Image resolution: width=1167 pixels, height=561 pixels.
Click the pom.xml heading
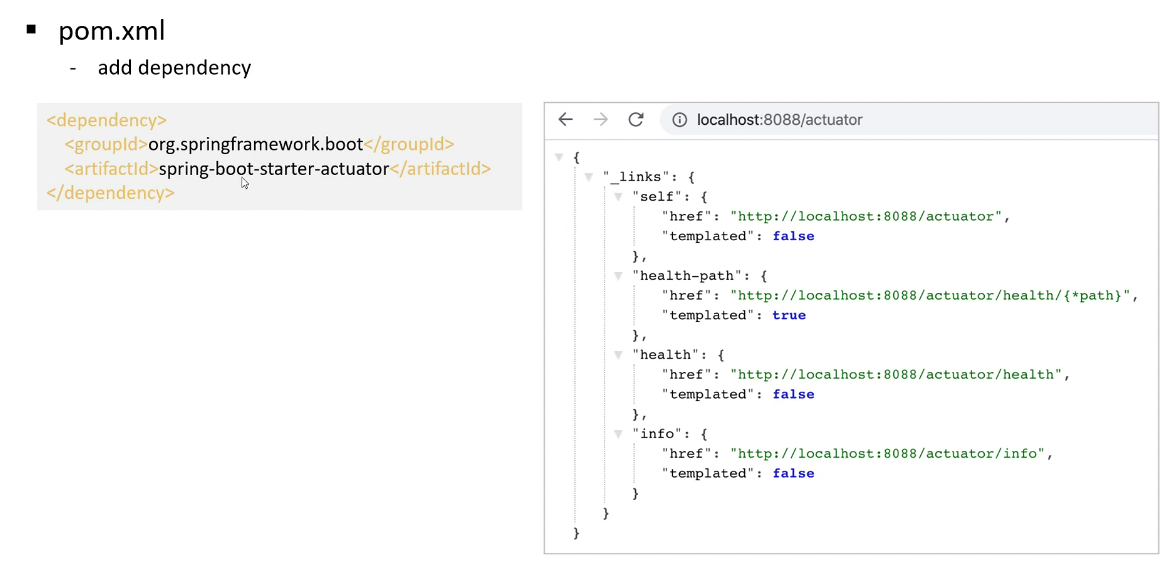112,31
